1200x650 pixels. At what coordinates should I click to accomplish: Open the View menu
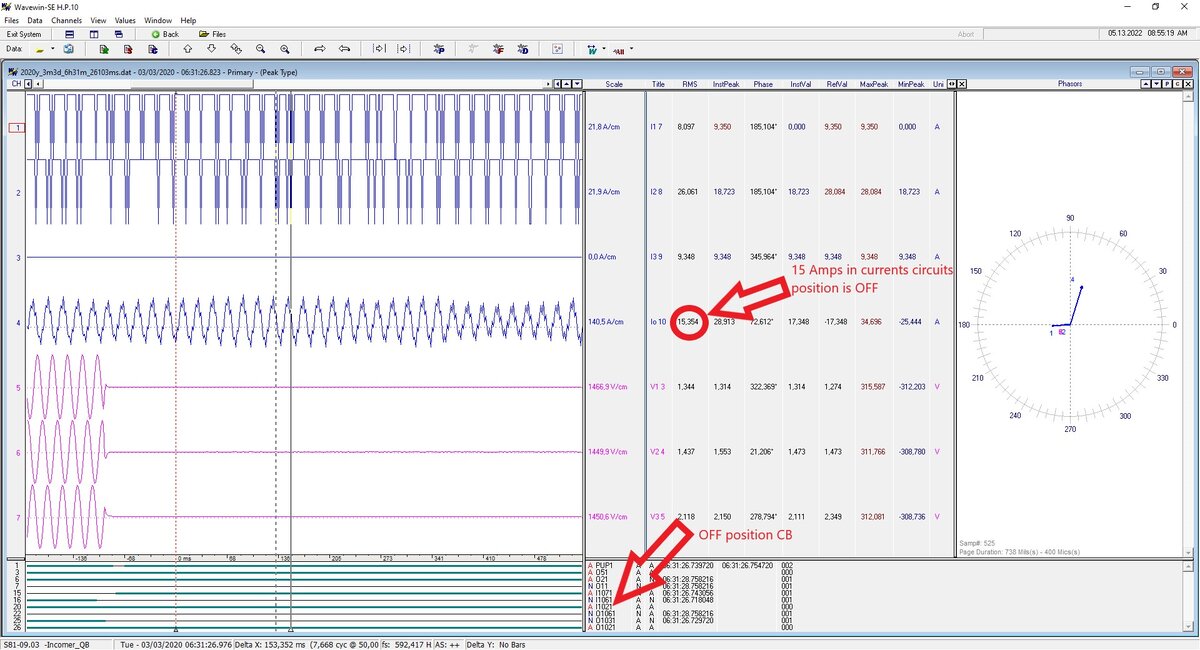pyautogui.click(x=98, y=20)
